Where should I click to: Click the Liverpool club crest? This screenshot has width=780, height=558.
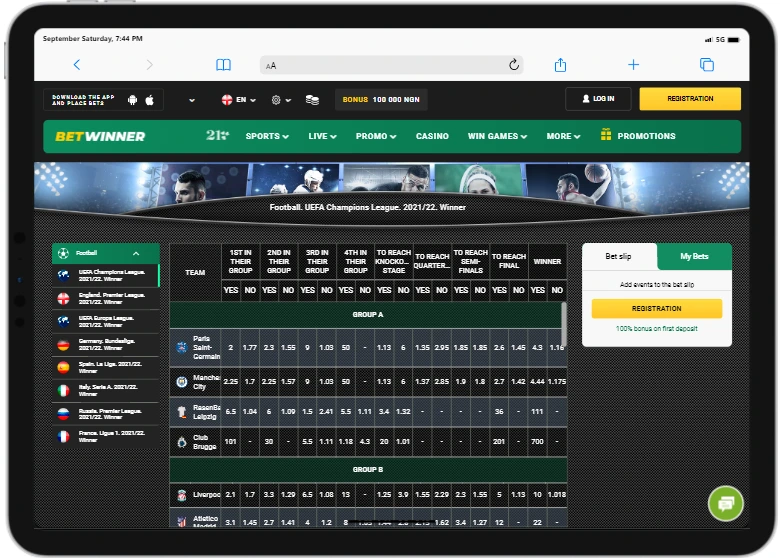click(182, 495)
